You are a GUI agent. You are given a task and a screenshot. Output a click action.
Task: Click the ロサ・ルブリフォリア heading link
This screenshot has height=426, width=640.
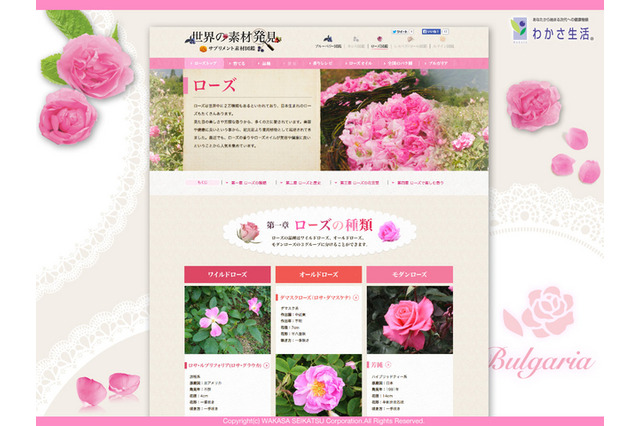click(x=225, y=366)
